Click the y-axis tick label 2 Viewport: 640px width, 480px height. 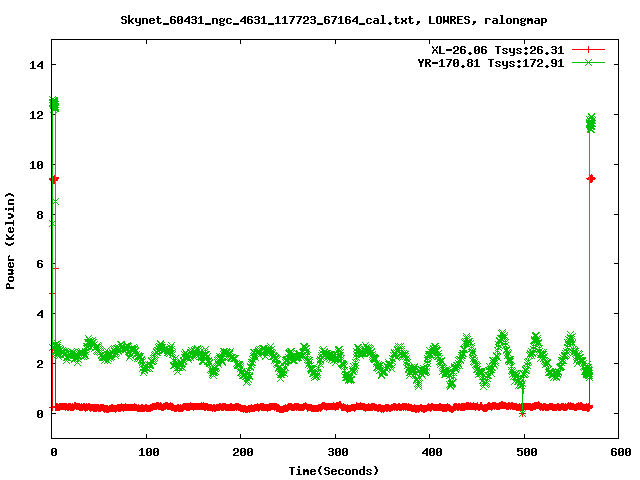click(x=40, y=364)
